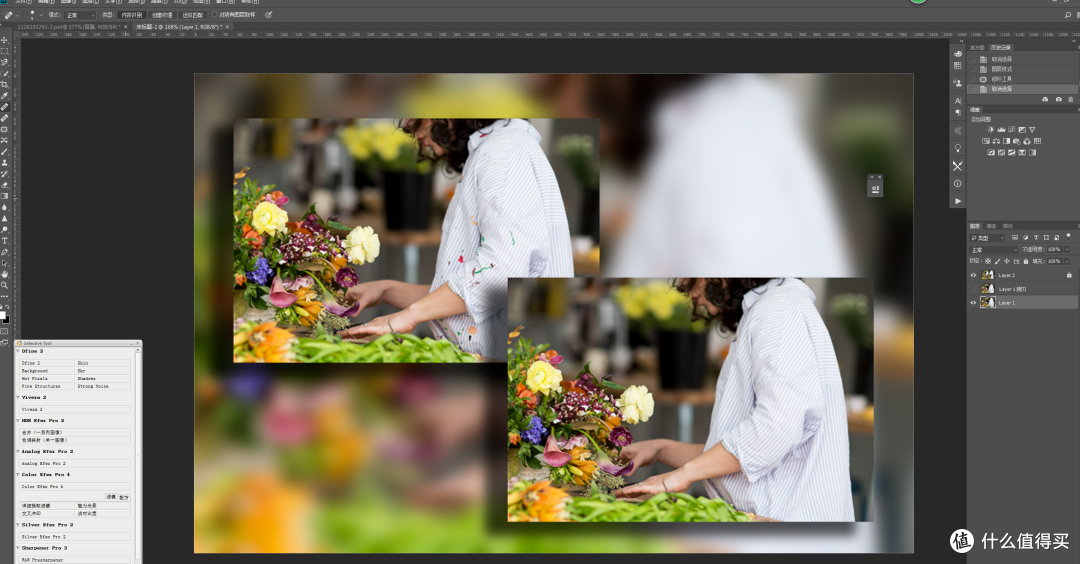This screenshot has width=1080, height=564.
Task: Select the Crop tool
Action: click(x=4, y=84)
